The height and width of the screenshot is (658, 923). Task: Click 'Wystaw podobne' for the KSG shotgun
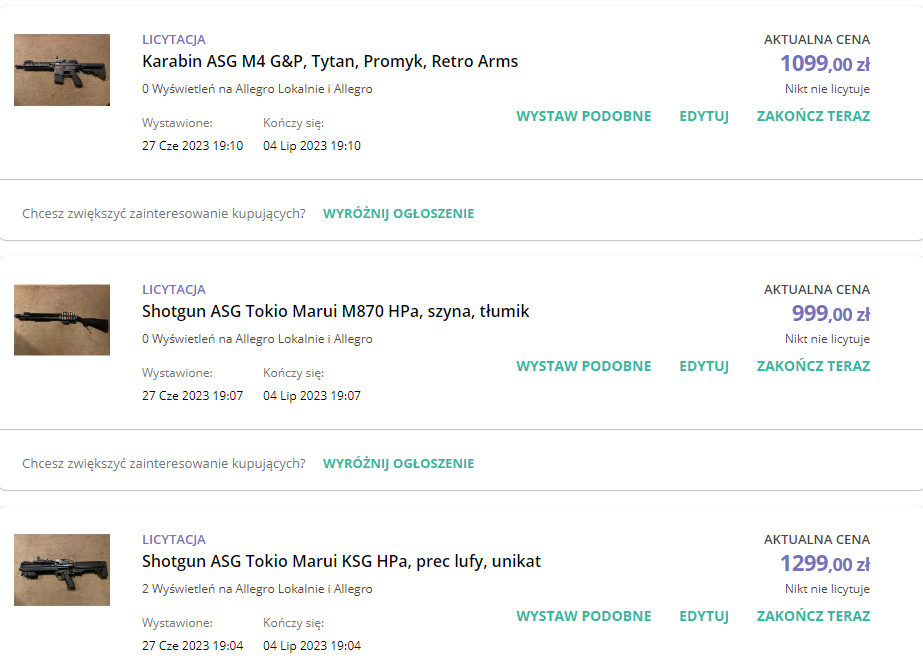click(583, 616)
